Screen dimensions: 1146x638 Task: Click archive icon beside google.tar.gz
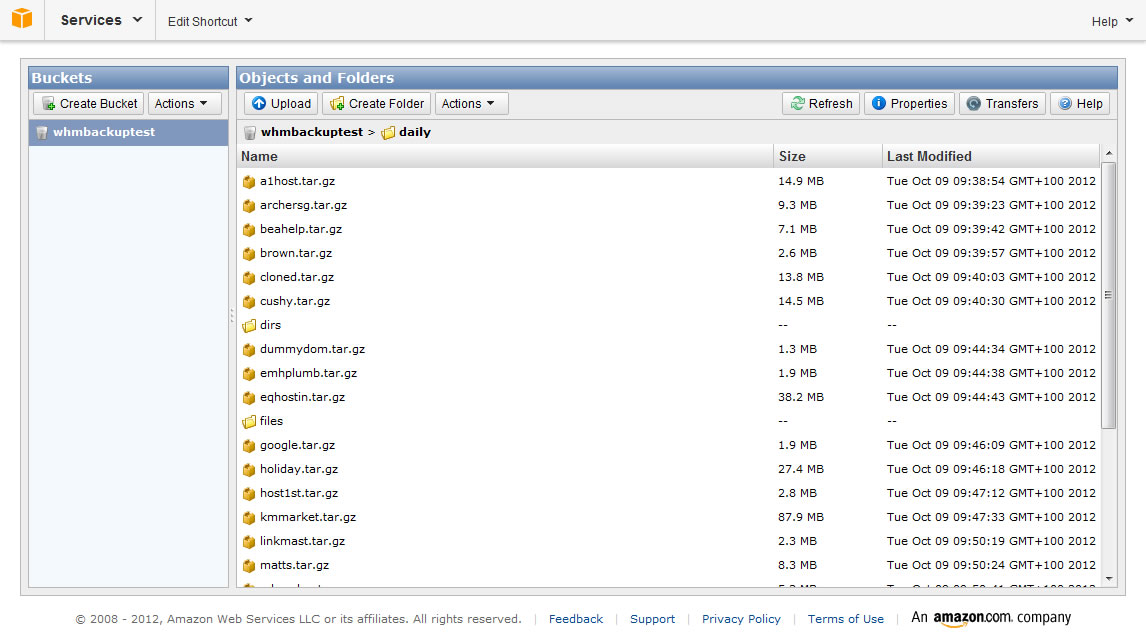[x=248, y=446]
